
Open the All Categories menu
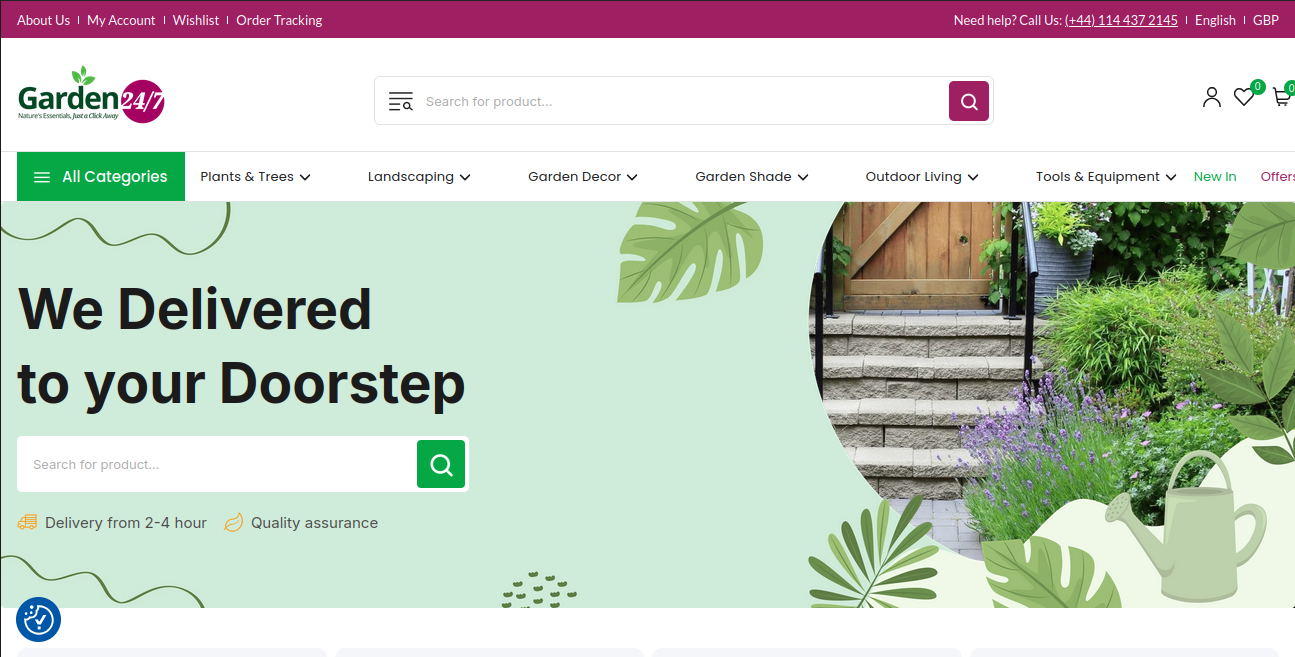101,176
